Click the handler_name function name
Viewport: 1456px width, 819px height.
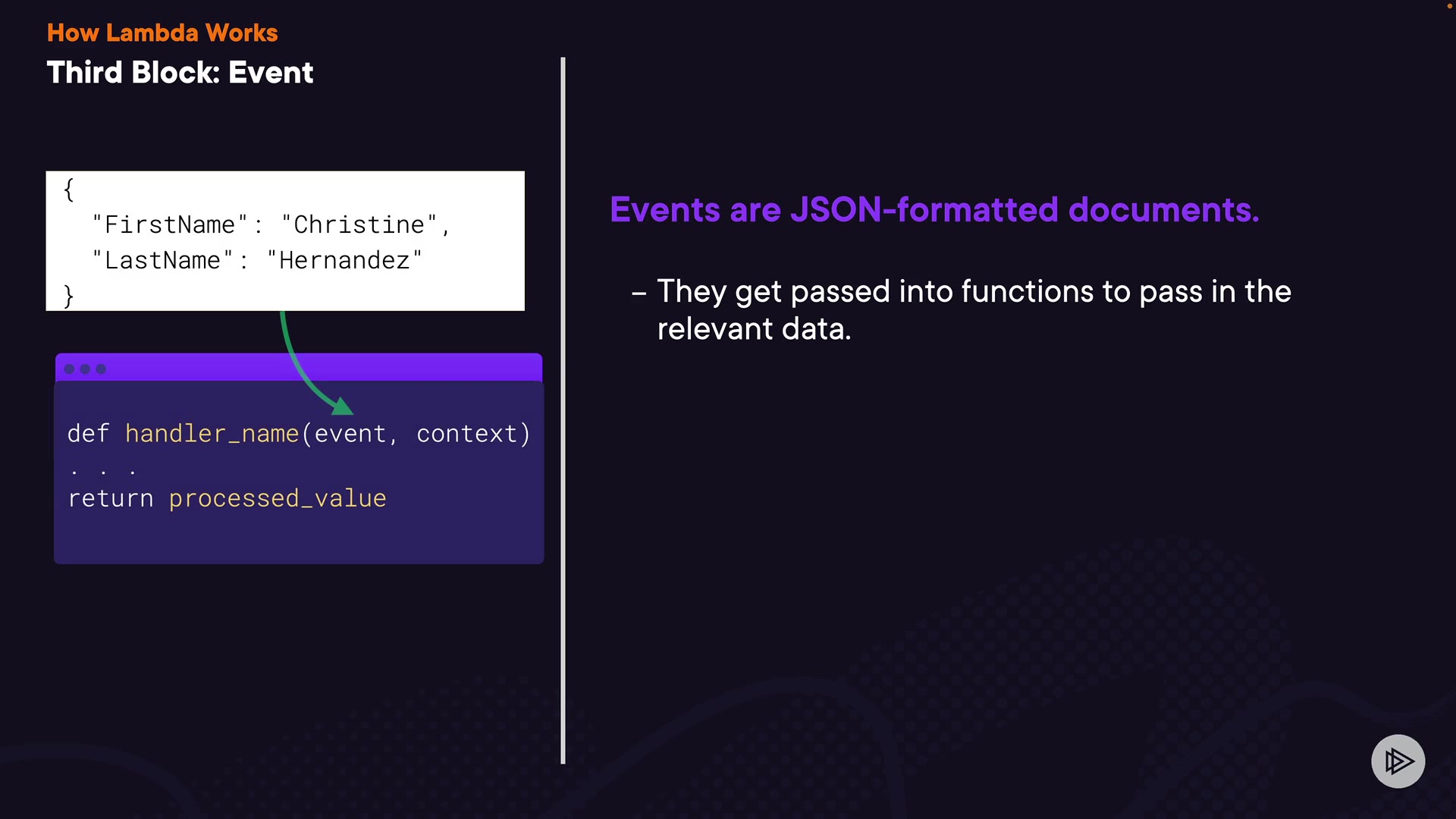212,434
